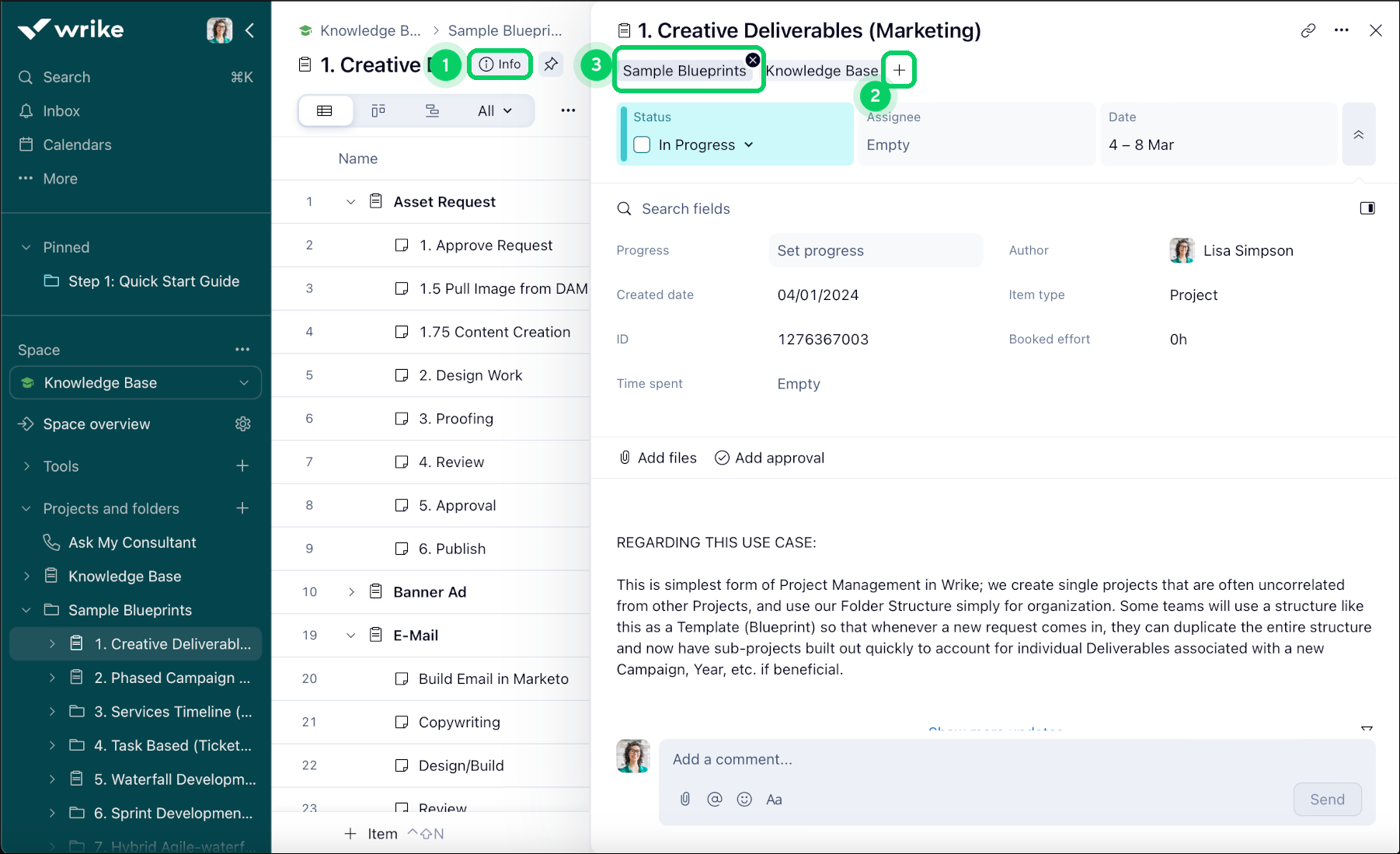
Task: Insert emoji in the comment box
Action: tap(744, 799)
